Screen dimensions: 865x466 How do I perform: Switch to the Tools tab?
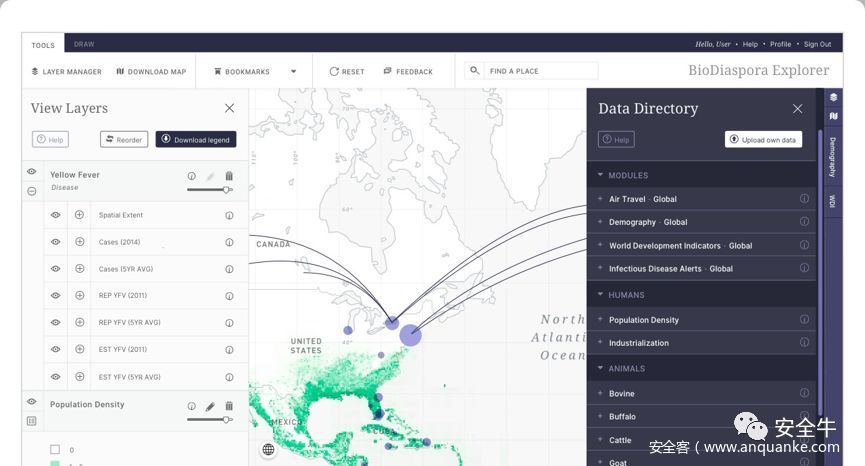[x=43, y=45]
